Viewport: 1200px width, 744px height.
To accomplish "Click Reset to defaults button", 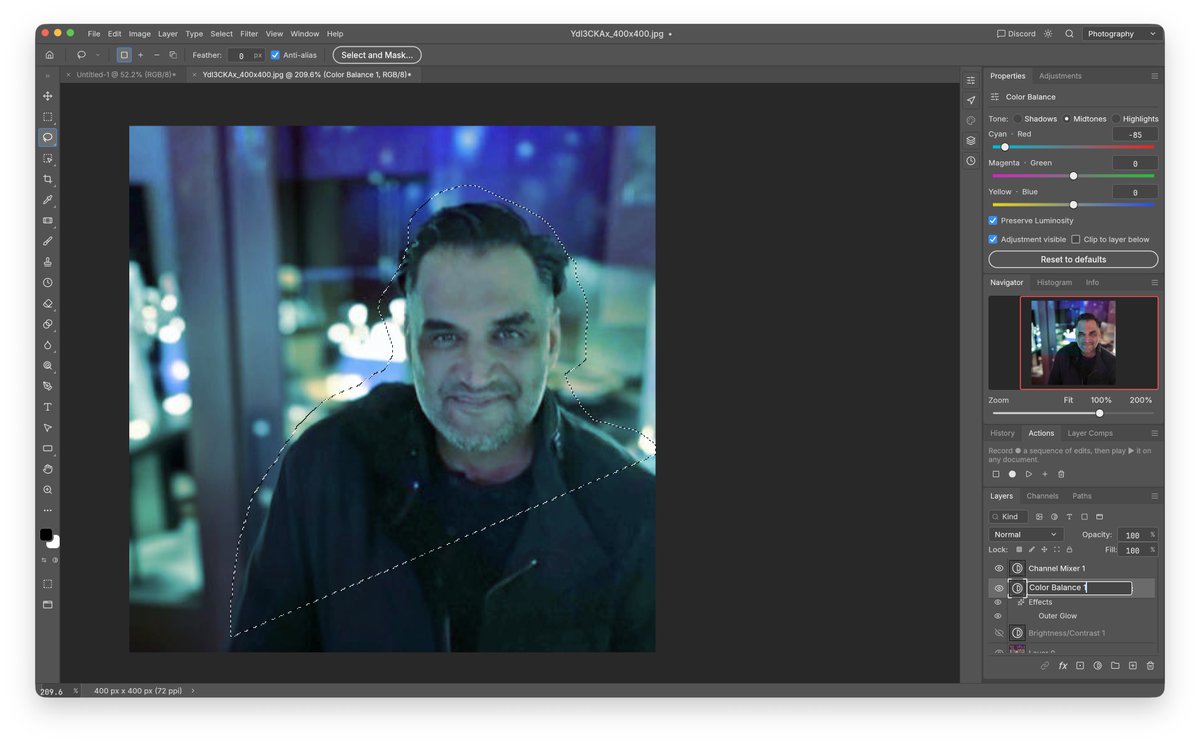I will click(x=1073, y=260).
